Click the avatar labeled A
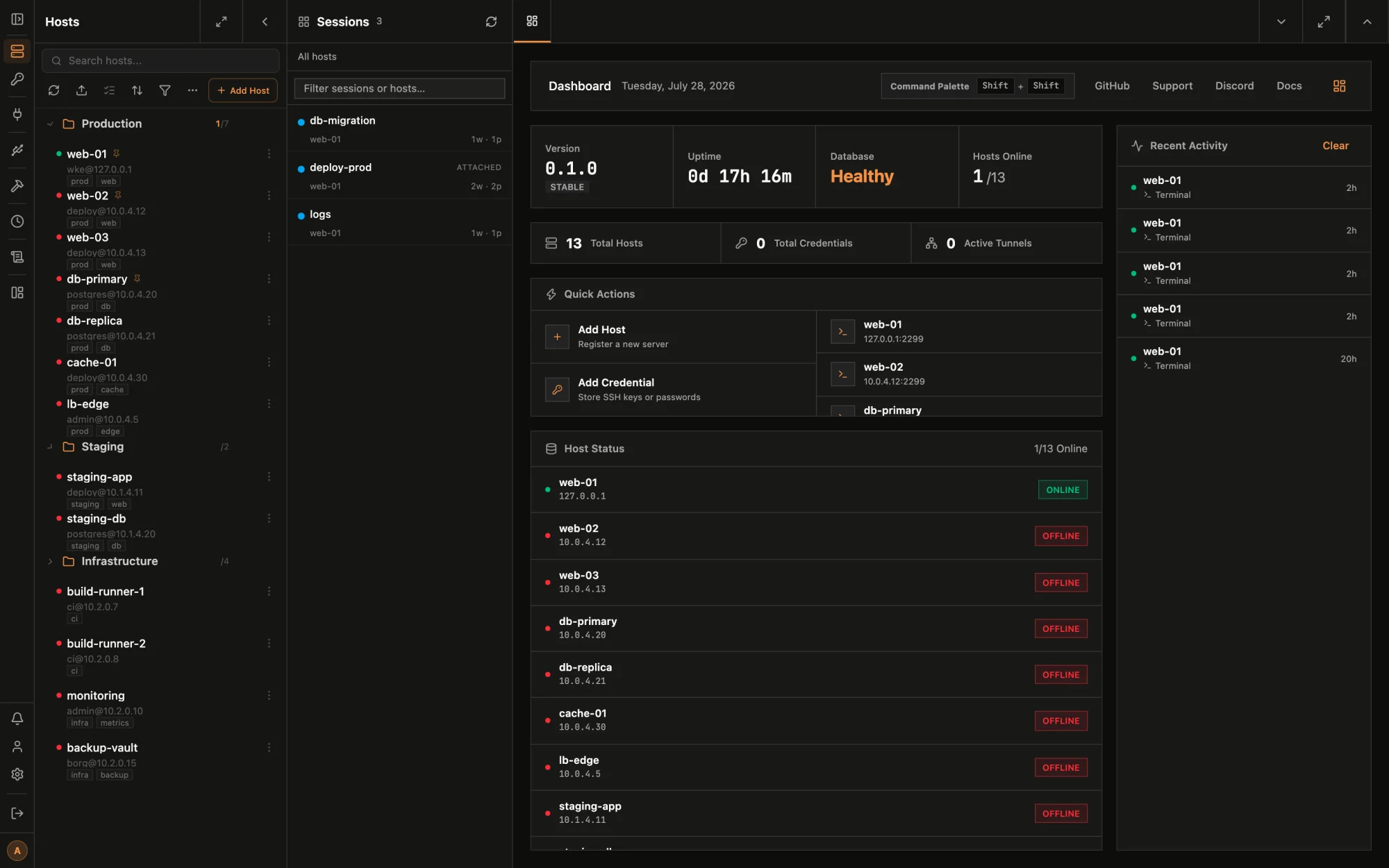This screenshot has width=1389, height=868. coord(17,851)
